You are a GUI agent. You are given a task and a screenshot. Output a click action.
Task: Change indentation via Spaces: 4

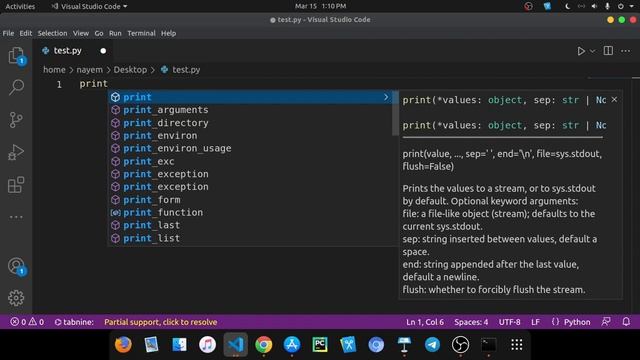[471, 322]
